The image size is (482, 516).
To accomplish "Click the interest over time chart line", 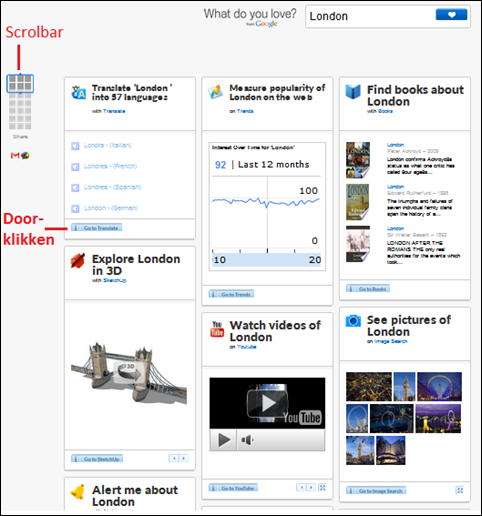I will click(266, 201).
